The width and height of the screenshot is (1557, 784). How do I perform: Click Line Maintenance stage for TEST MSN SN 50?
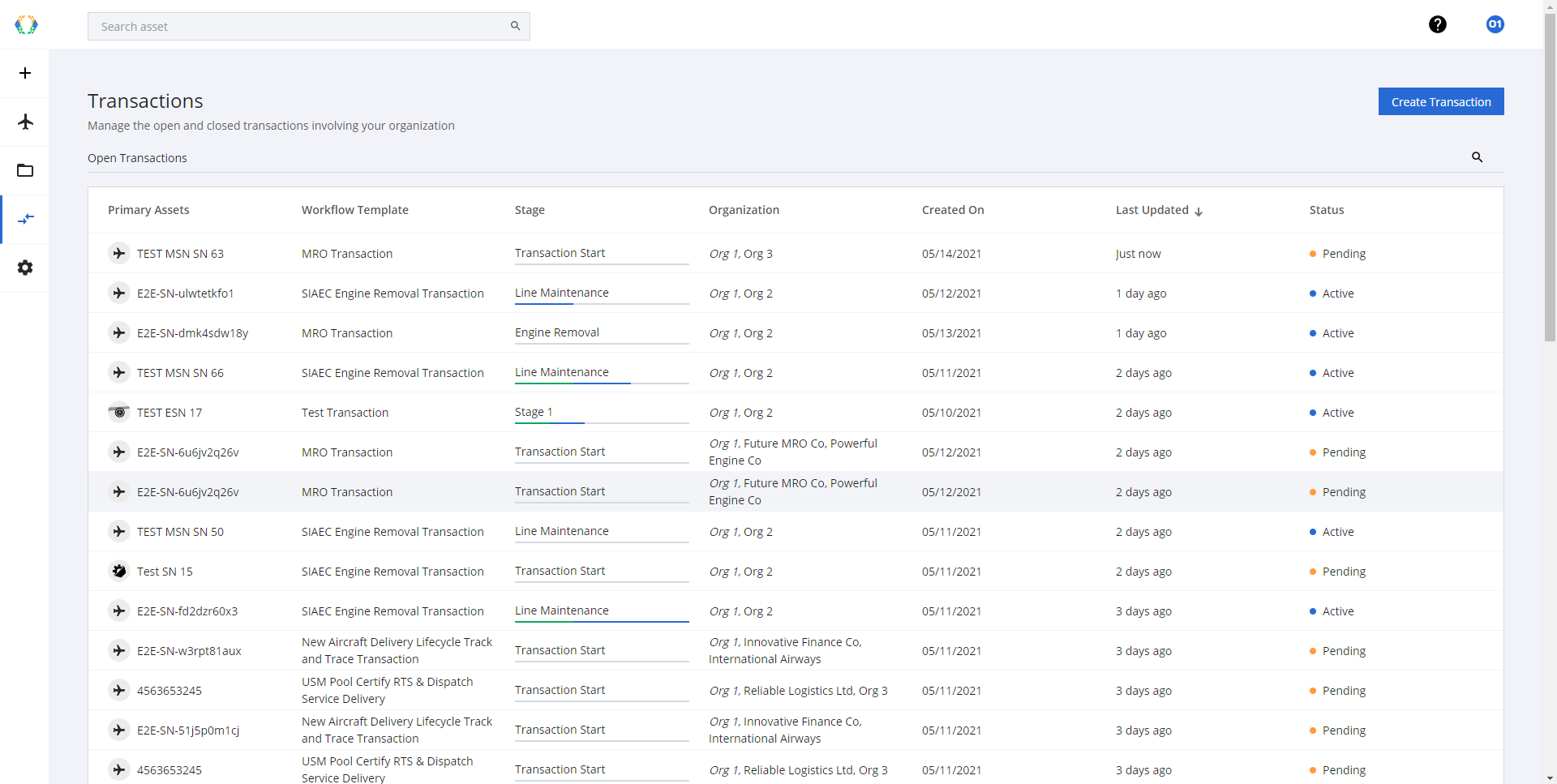[561, 531]
